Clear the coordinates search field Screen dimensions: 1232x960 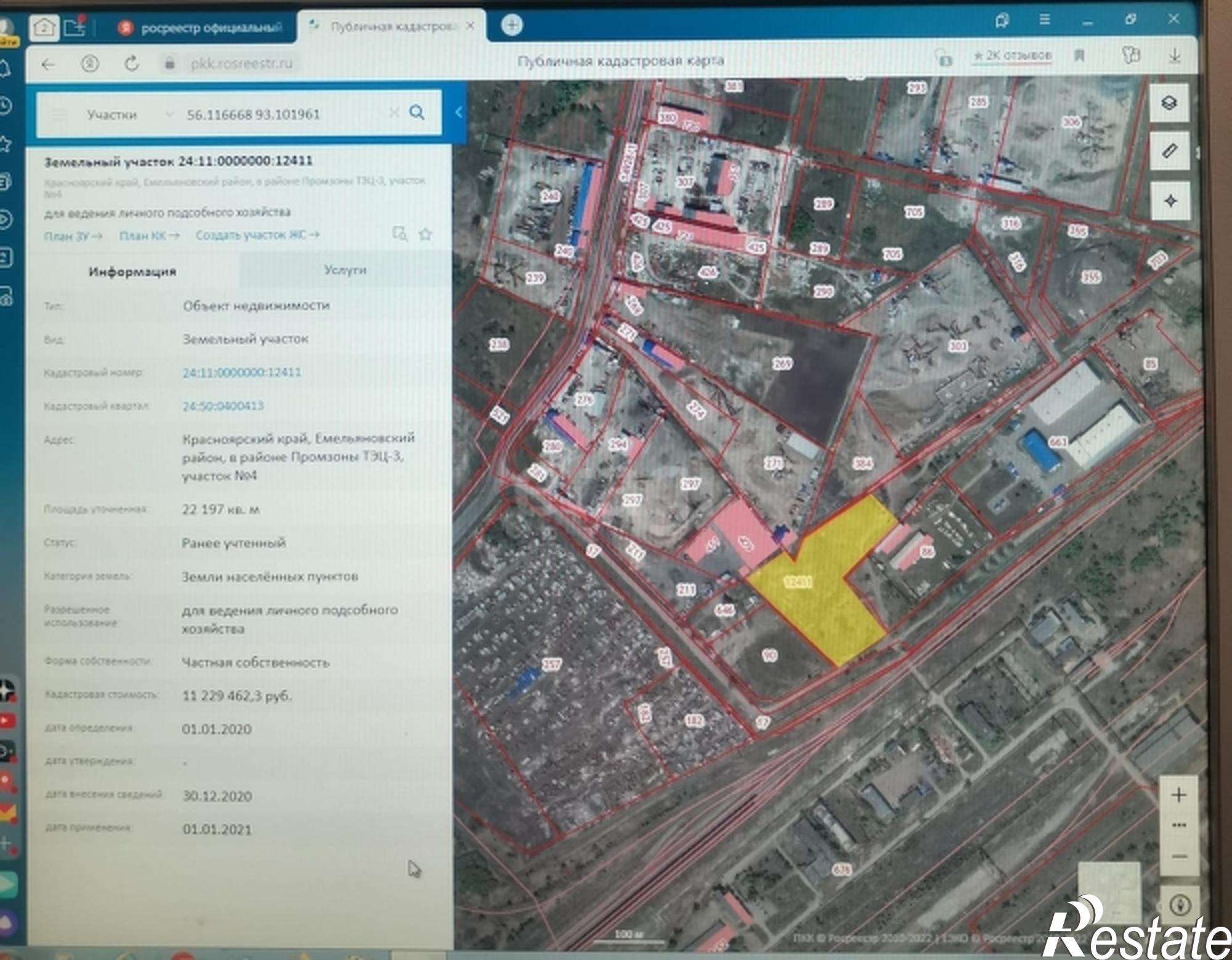[394, 112]
